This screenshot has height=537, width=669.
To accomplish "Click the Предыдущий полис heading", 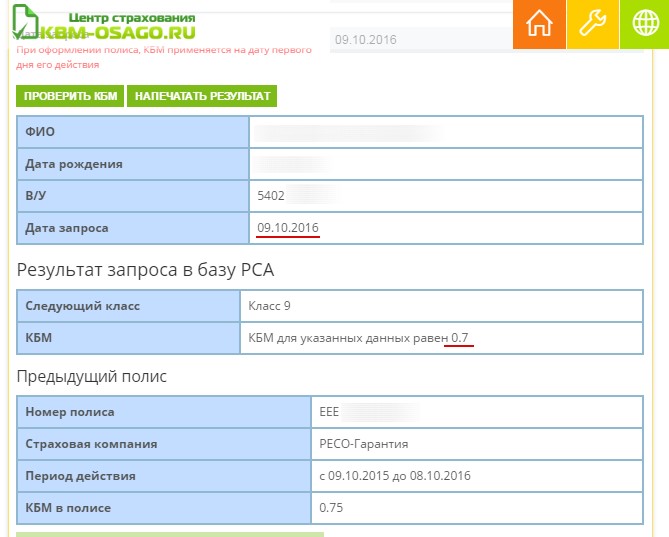I will (x=92, y=377).
